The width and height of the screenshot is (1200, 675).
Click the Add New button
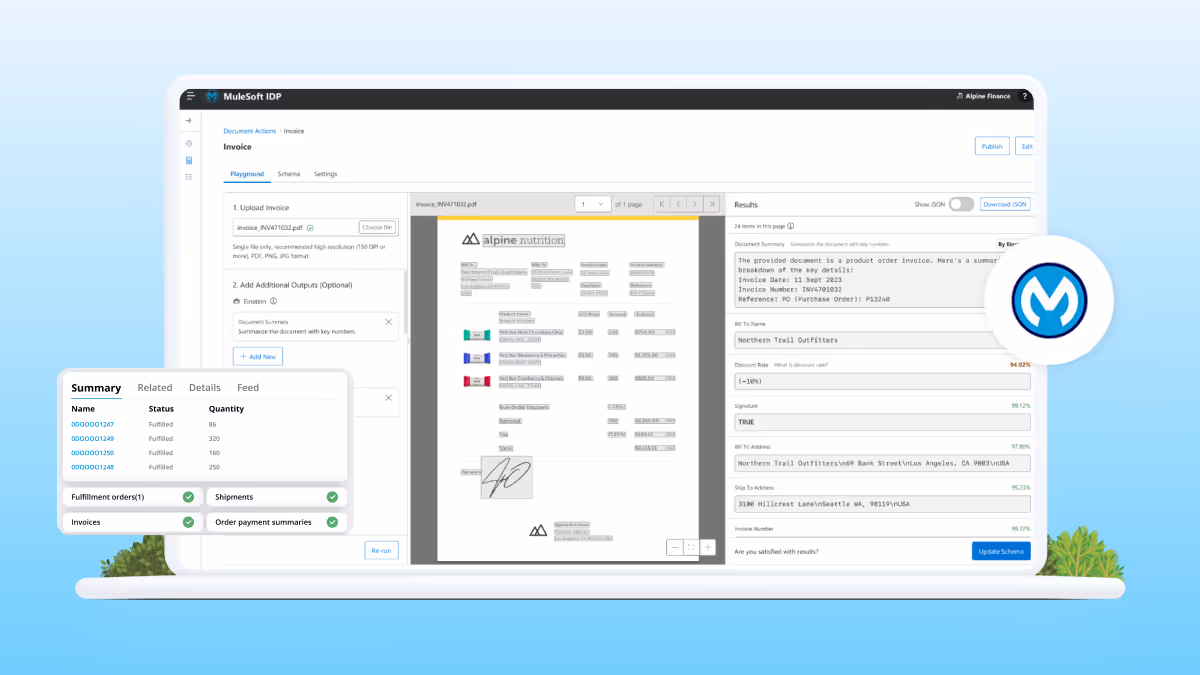pyautogui.click(x=259, y=356)
